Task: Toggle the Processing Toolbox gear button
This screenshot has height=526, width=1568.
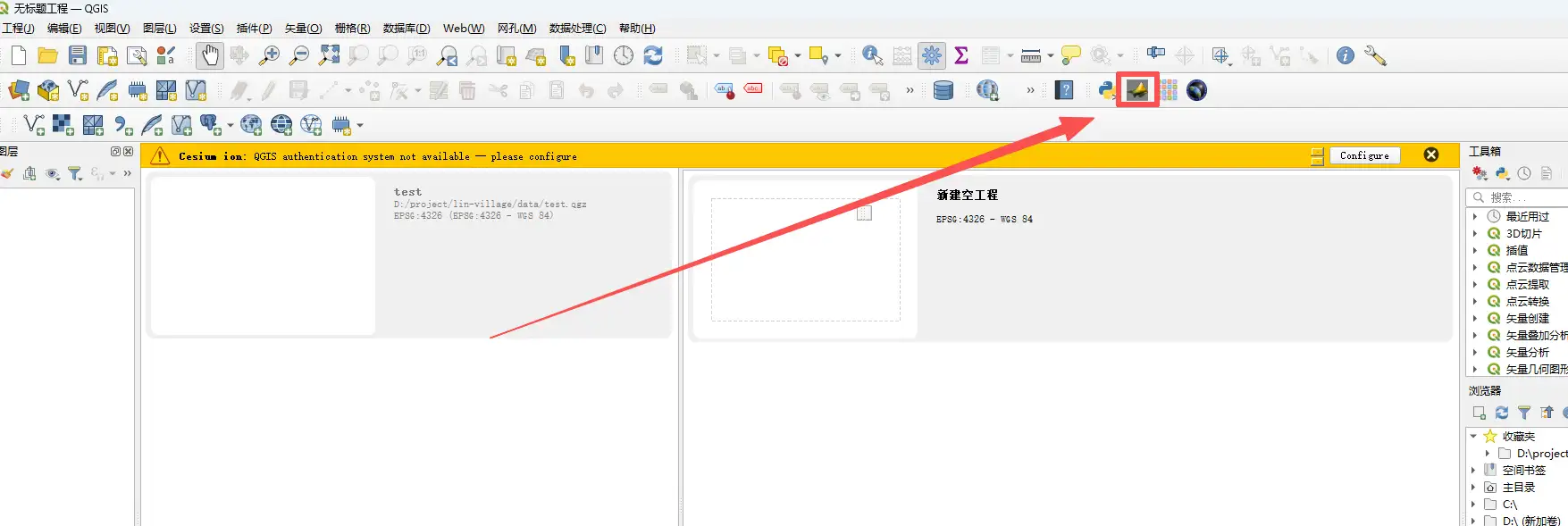Action: pyautogui.click(x=932, y=56)
